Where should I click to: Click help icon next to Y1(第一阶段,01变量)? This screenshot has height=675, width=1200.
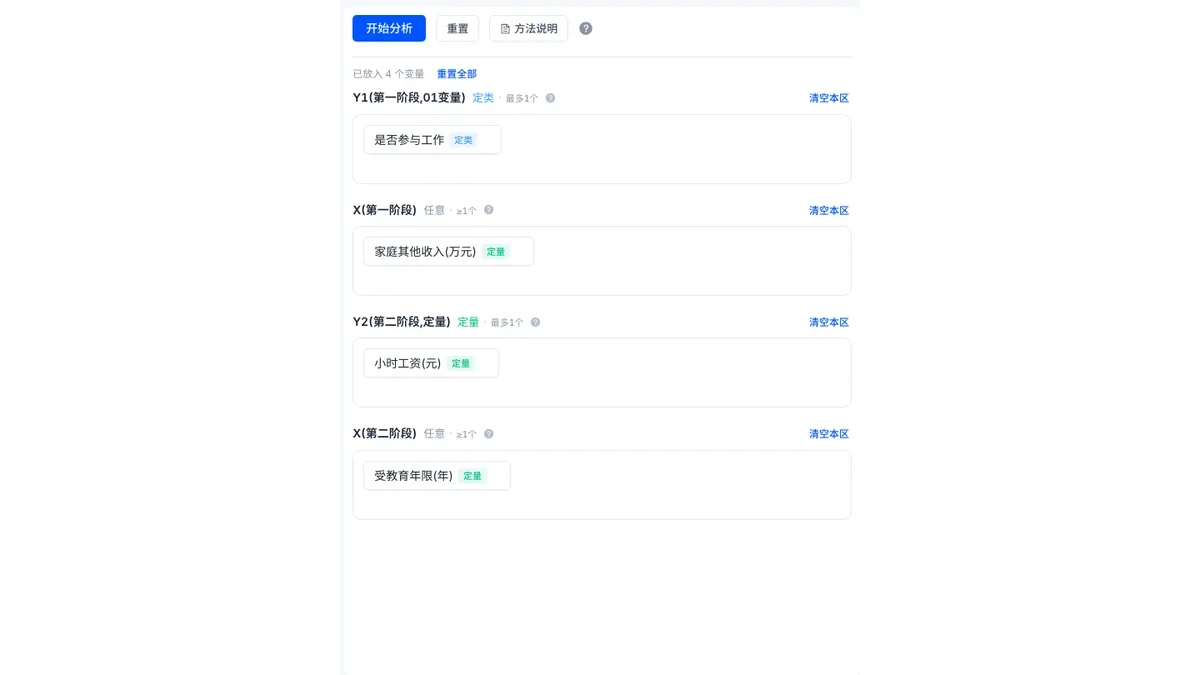[550, 98]
